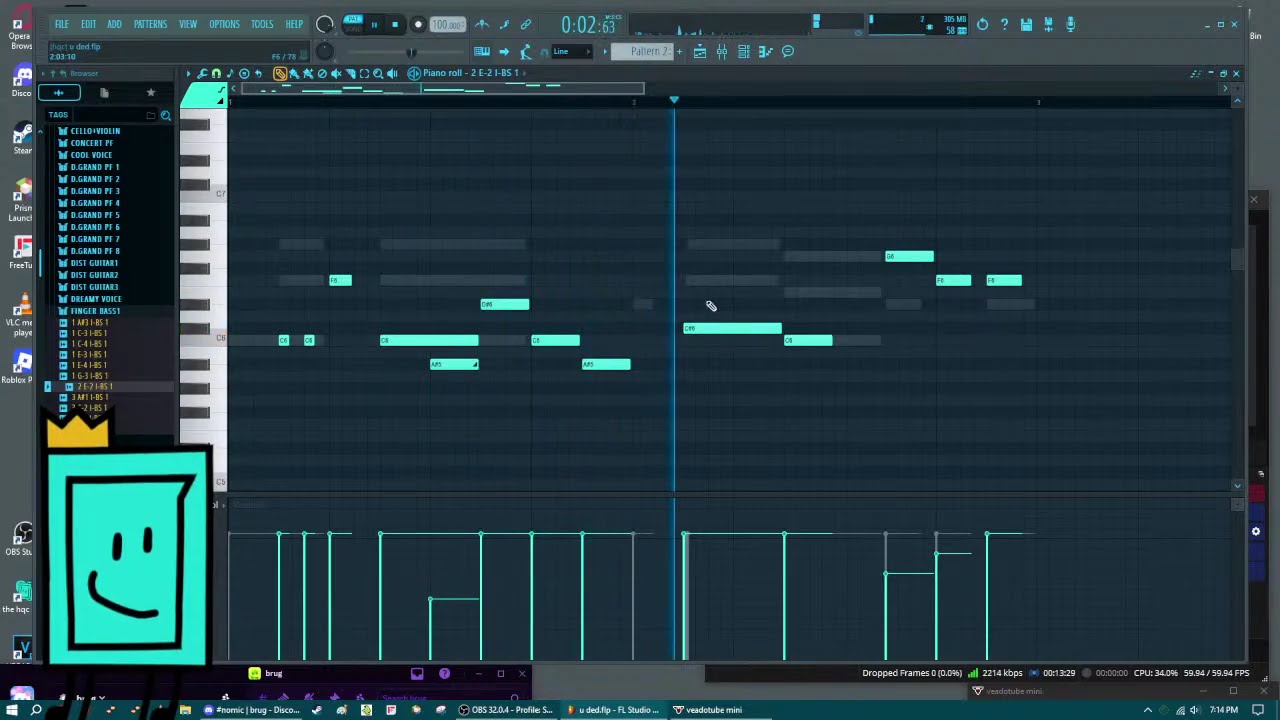This screenshot has width=1280, height=720.
Task: Switch browser to the favorites star tab
Action: (151, 93)
